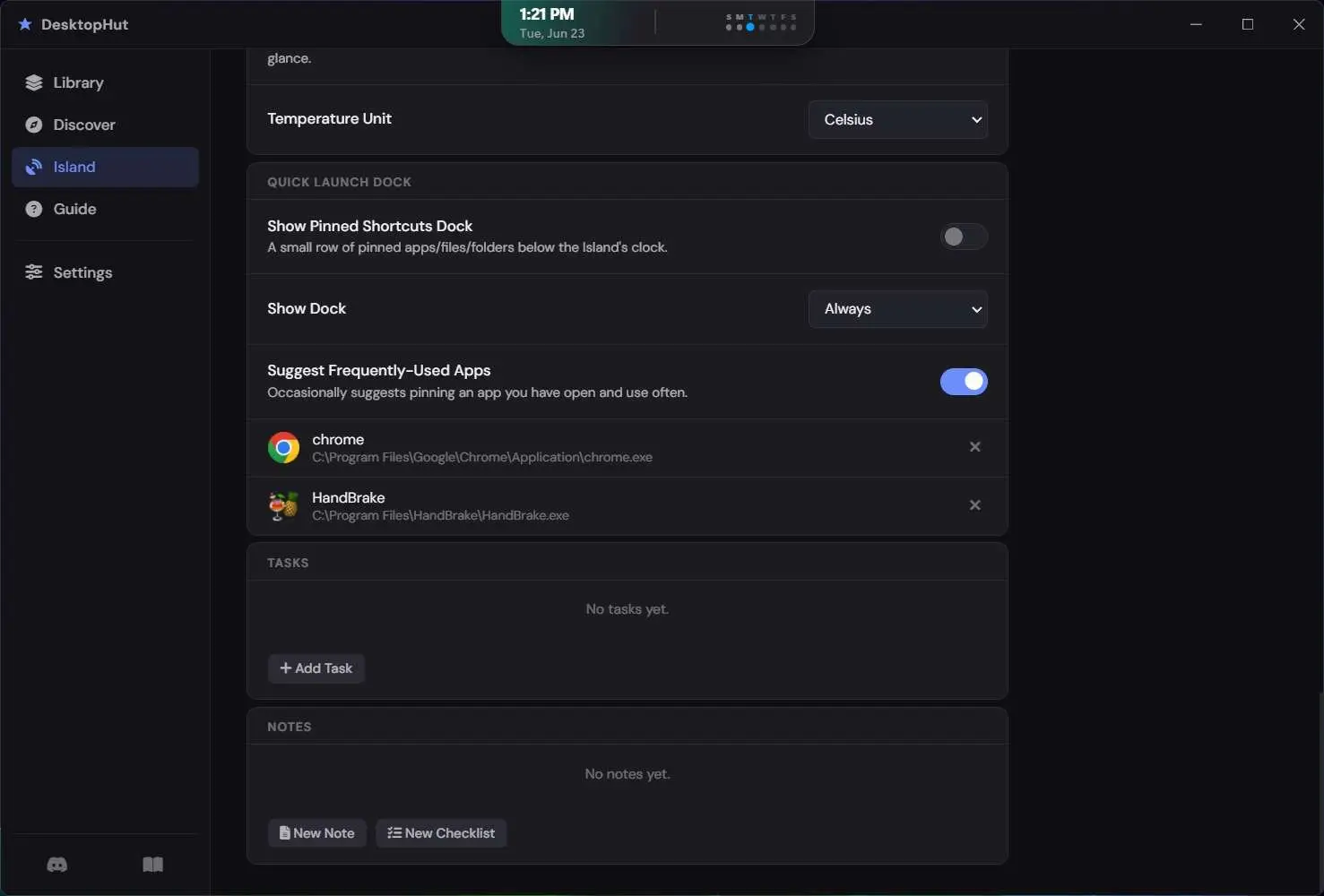Screen dimensions: 1324x896
Task: Open the book documentation icon
Action: click(153, 865)
